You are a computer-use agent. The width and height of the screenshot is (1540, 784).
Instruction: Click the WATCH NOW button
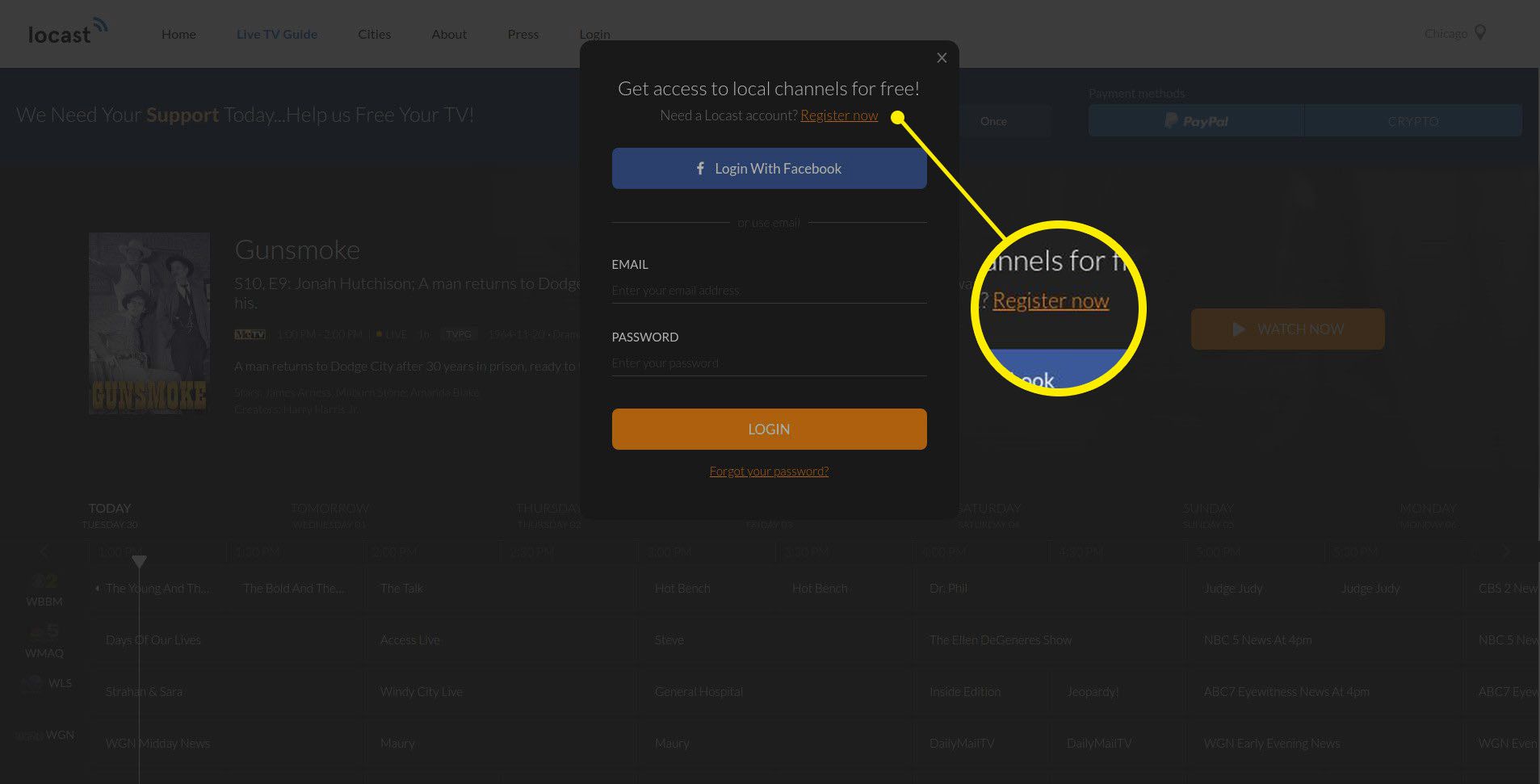tap(1287, 329)
